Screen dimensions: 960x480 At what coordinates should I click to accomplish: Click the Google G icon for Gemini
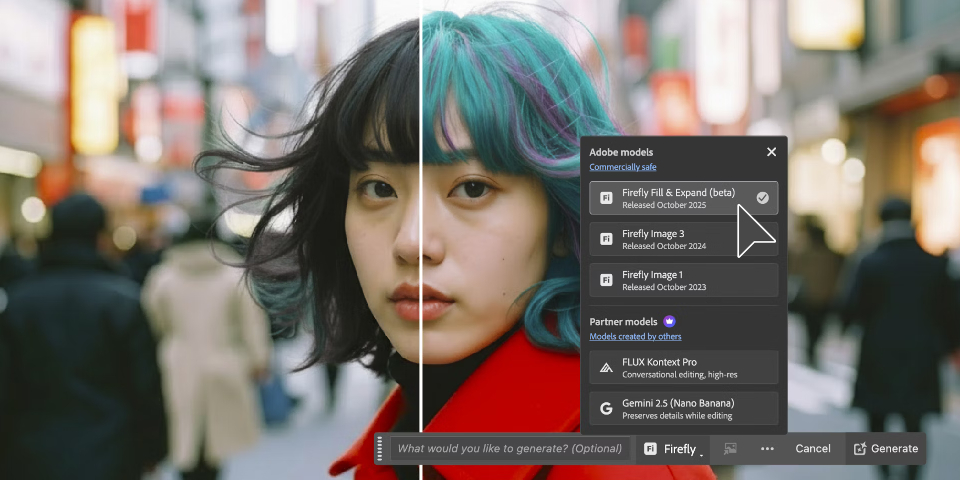coord(606,409)
